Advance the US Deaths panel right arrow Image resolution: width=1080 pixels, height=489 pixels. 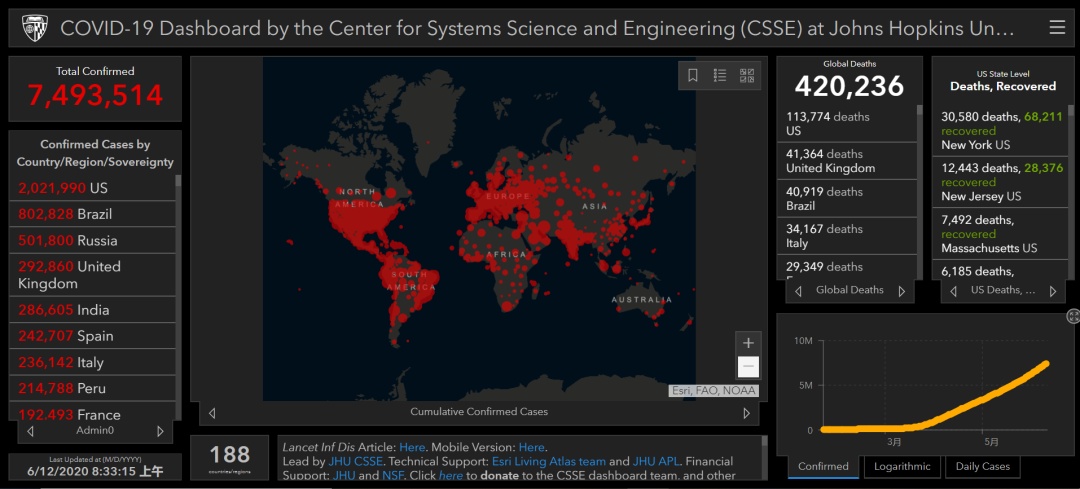(1052, 291)
